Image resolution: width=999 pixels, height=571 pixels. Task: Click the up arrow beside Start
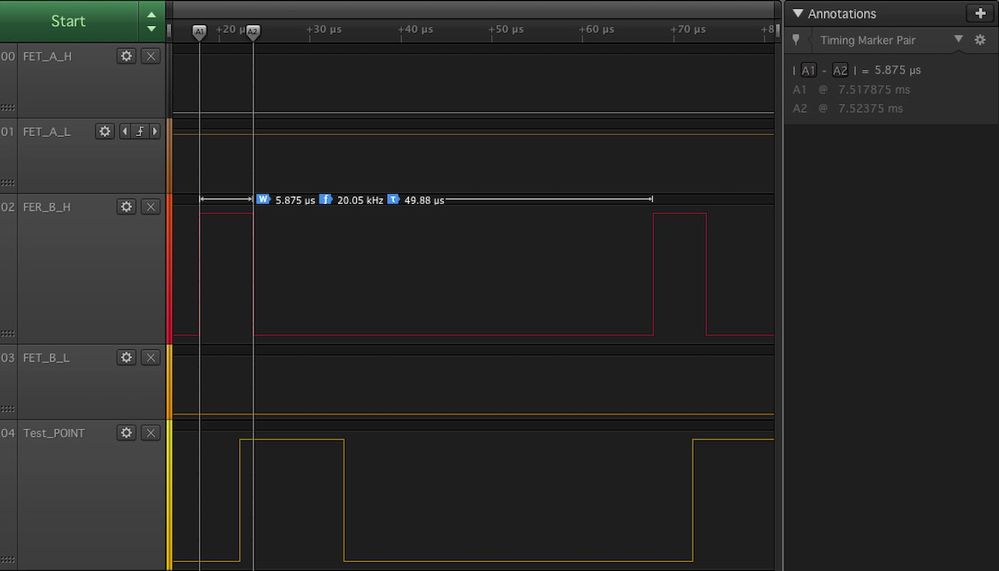pos(152,15)
